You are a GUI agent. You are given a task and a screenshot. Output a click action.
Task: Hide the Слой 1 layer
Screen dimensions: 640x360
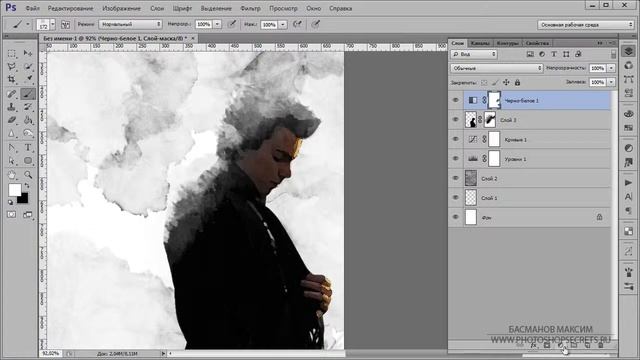click(456, 198)
